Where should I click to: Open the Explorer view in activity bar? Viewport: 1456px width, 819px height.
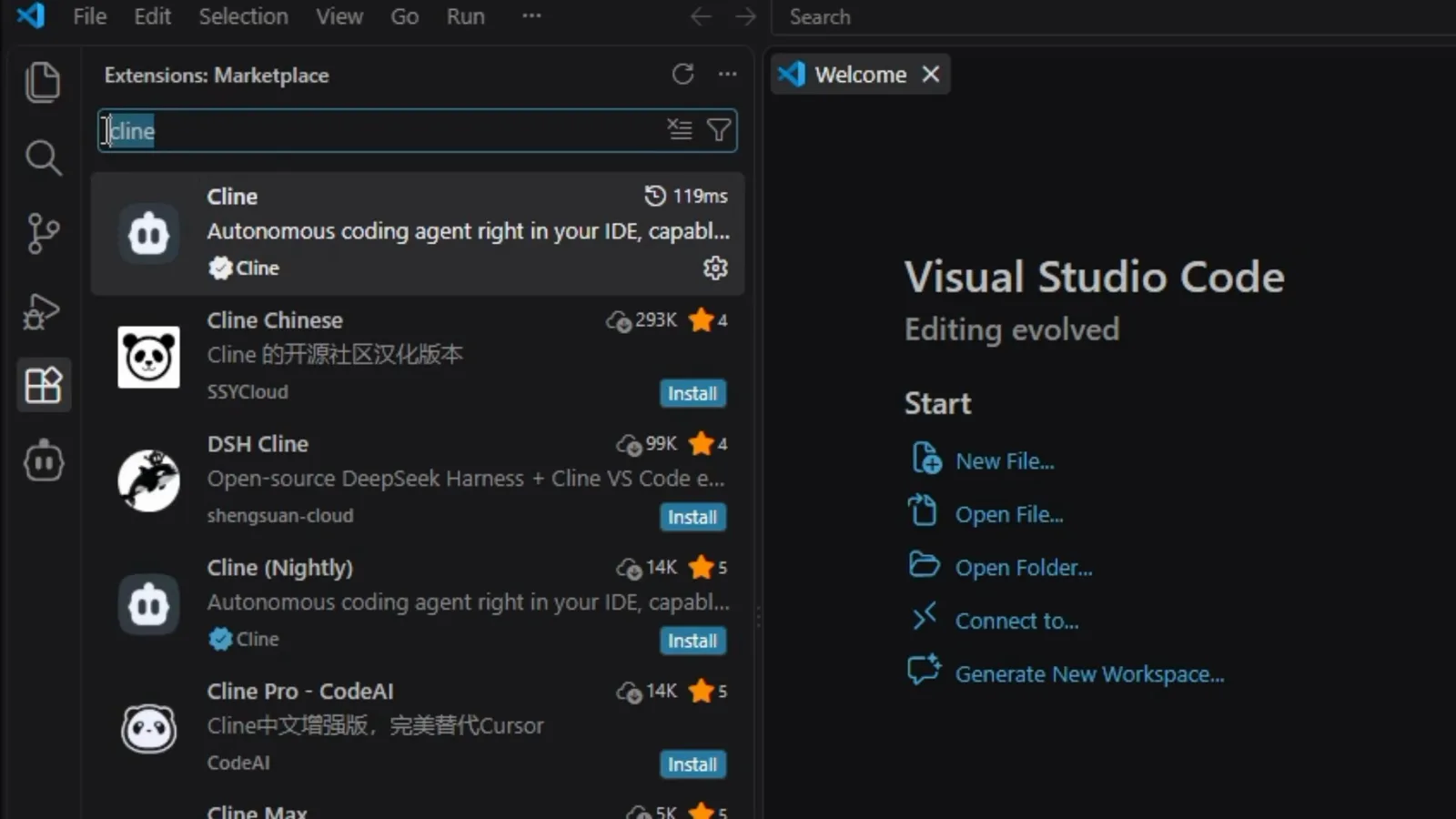pyautogui.click(x=42, y=82)
